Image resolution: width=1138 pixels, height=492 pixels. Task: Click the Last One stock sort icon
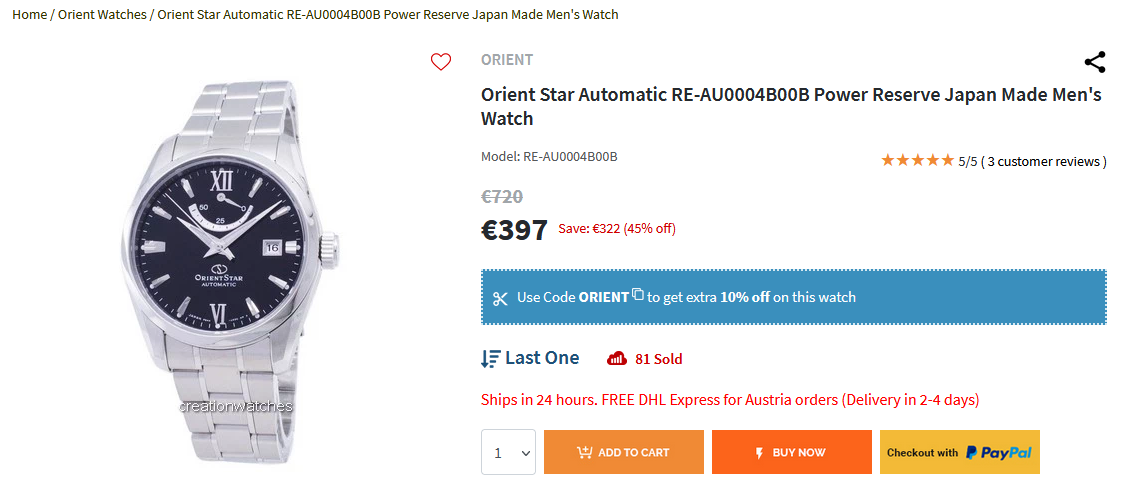(490, 358)
